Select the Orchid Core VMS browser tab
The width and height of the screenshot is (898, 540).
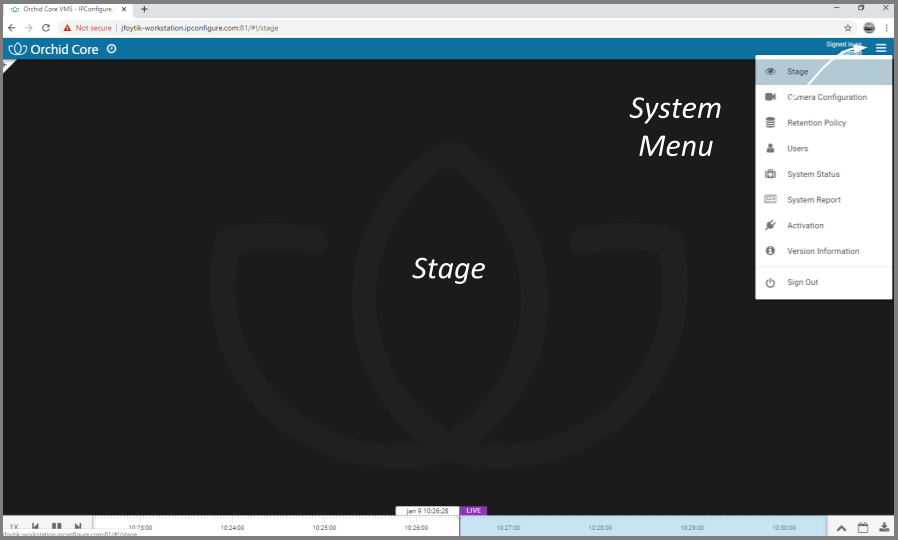coord(68,9)
